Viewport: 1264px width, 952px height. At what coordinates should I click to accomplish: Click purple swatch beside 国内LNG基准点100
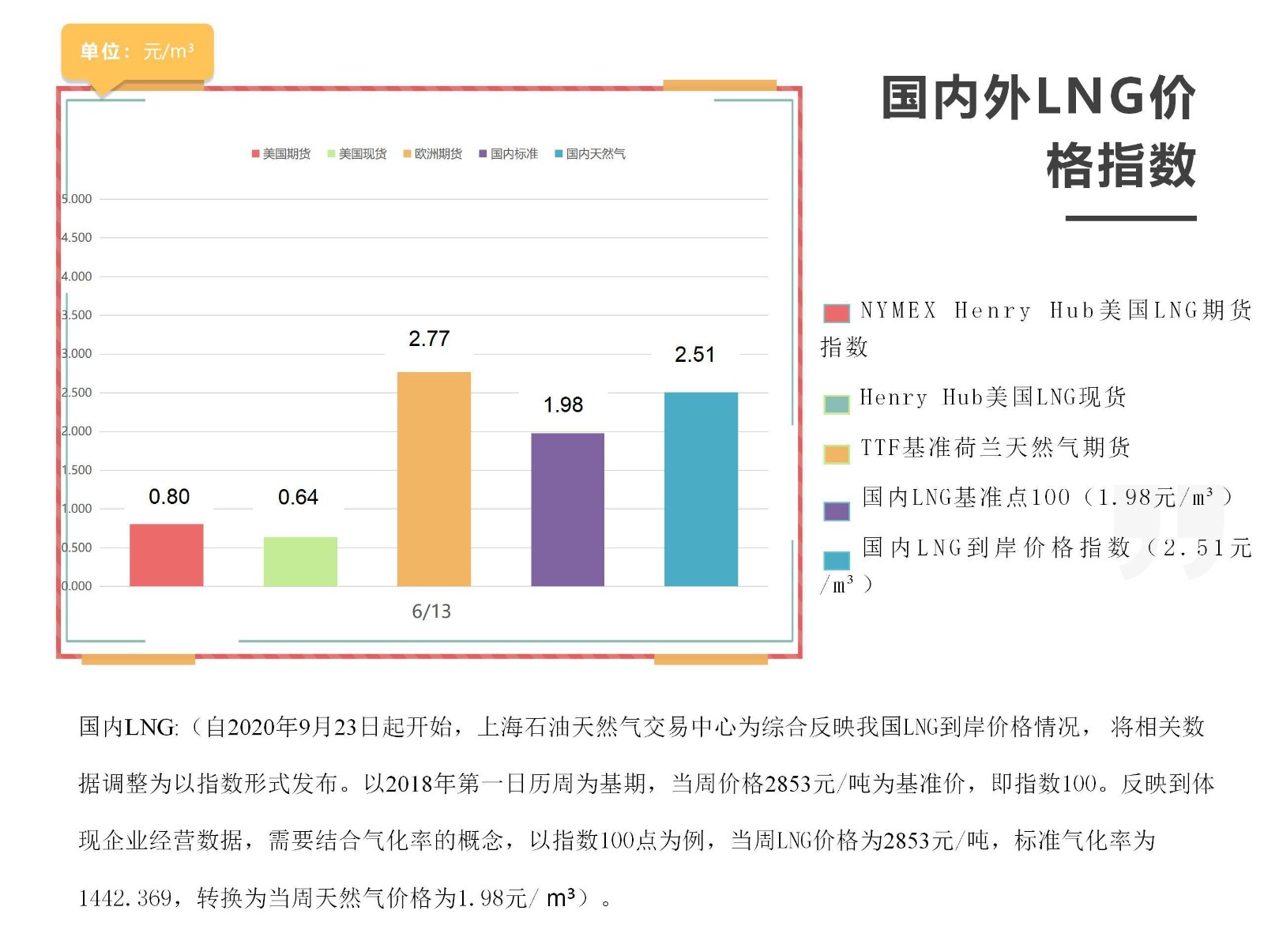(x=837, y=511)
